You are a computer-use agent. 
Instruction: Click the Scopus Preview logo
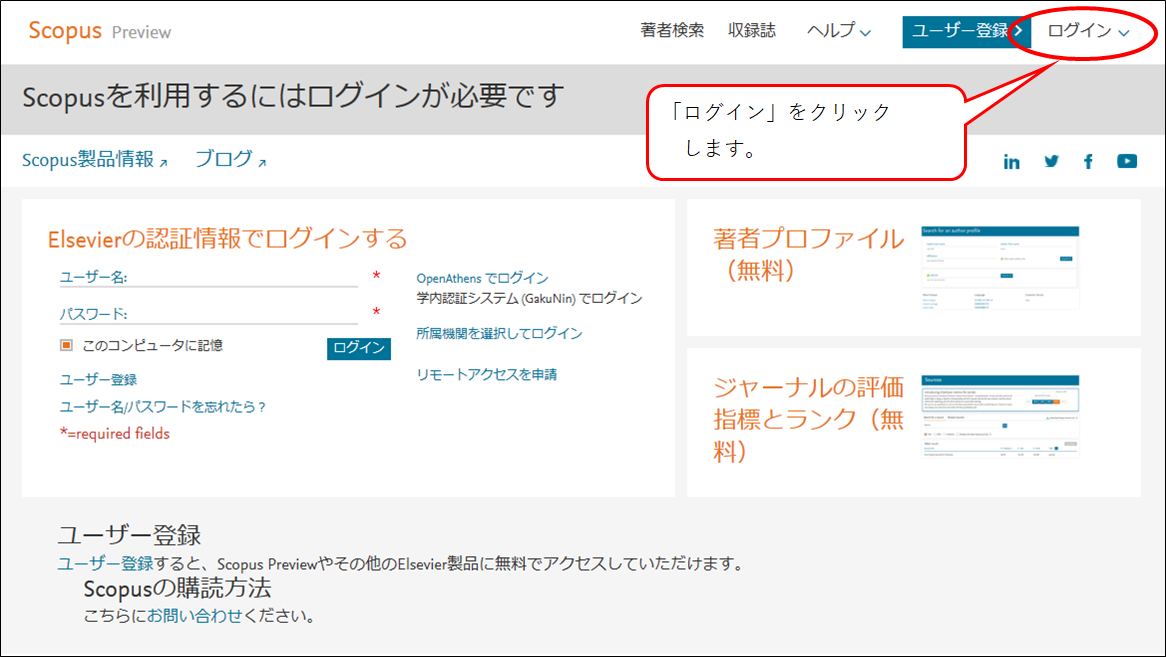point(100,31)
